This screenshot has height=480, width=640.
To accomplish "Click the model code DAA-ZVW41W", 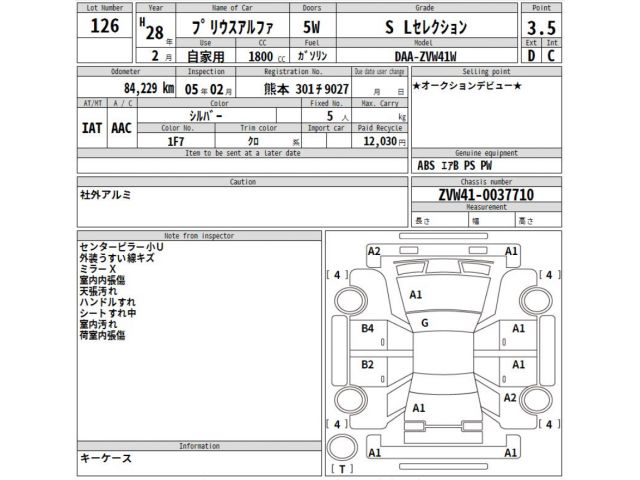I will (x=425, y=56).
